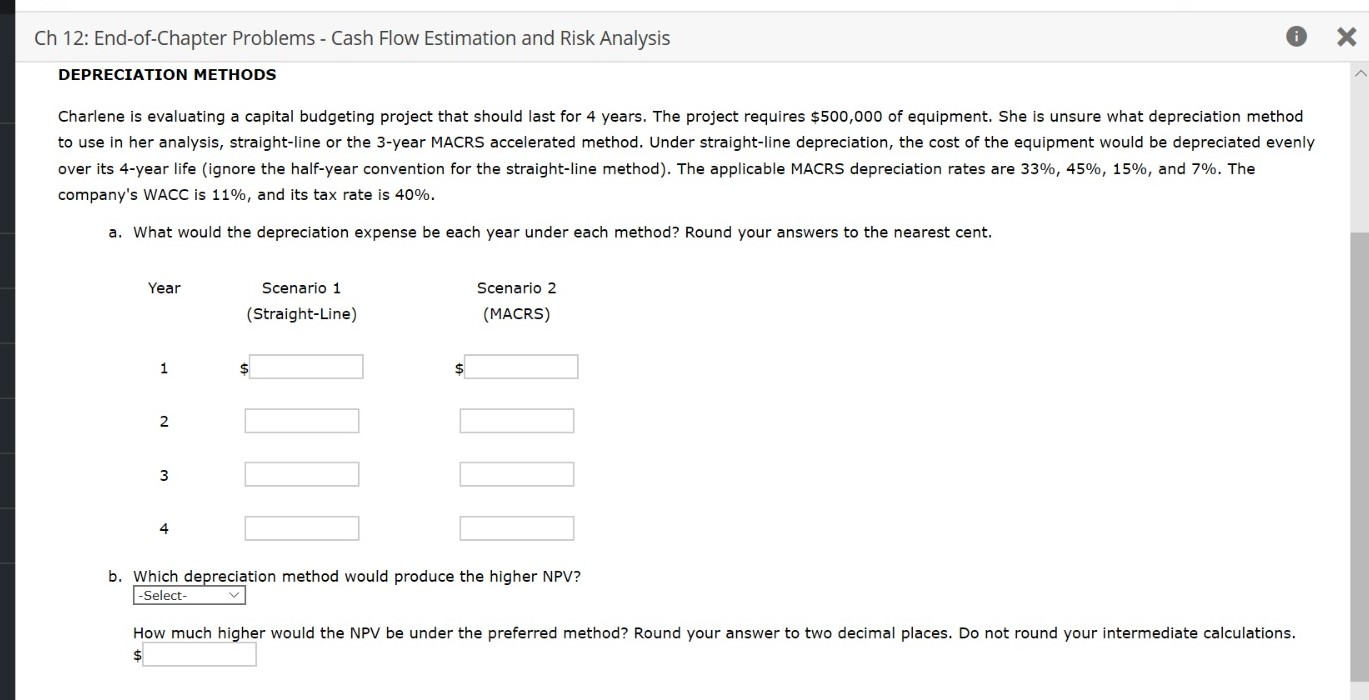Expand the depreciation method answer selector
The width and height of the screenshot is (1369, 700).
pyautogui.click(x=188, y=595)
